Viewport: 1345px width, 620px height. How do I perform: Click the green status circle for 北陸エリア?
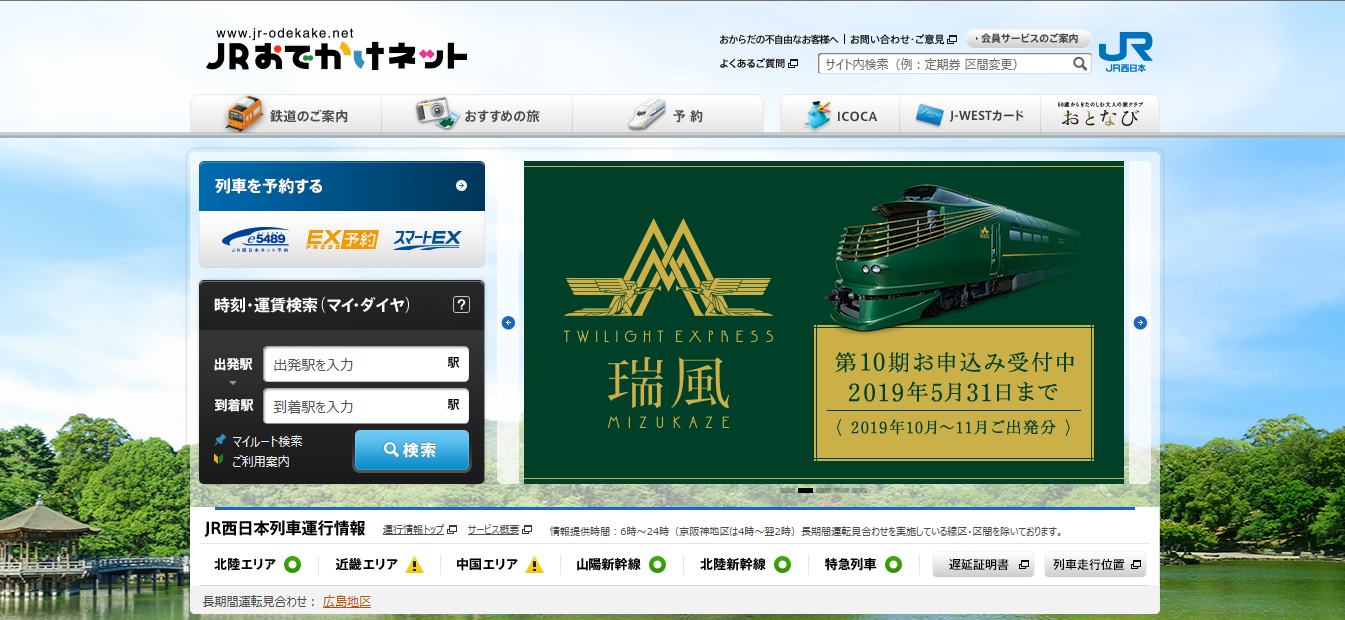pyautogui.click(x=292, y=565)
